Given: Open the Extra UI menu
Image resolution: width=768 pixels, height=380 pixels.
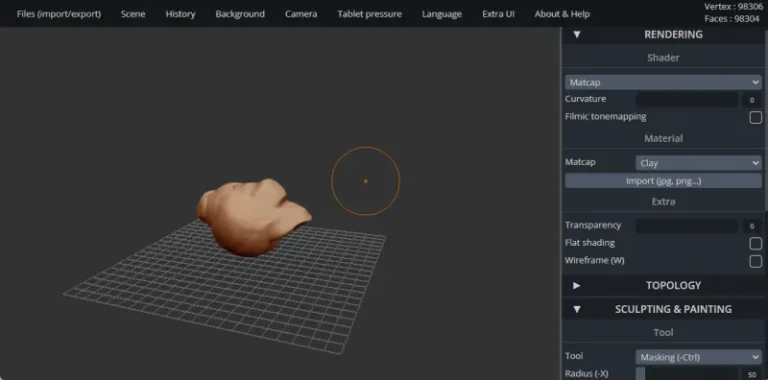Looking at the screenshot, I should click(498, 14).
